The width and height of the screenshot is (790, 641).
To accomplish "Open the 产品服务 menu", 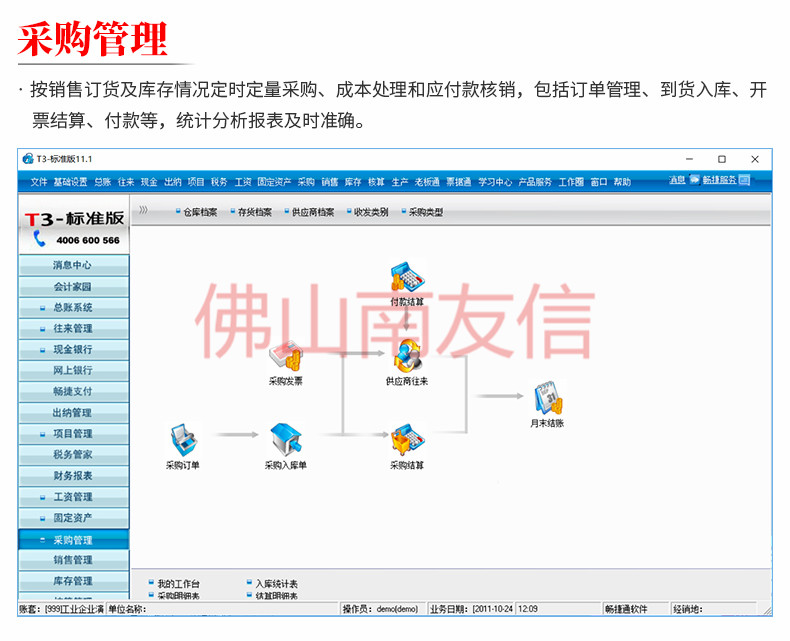I will (535, 182).
